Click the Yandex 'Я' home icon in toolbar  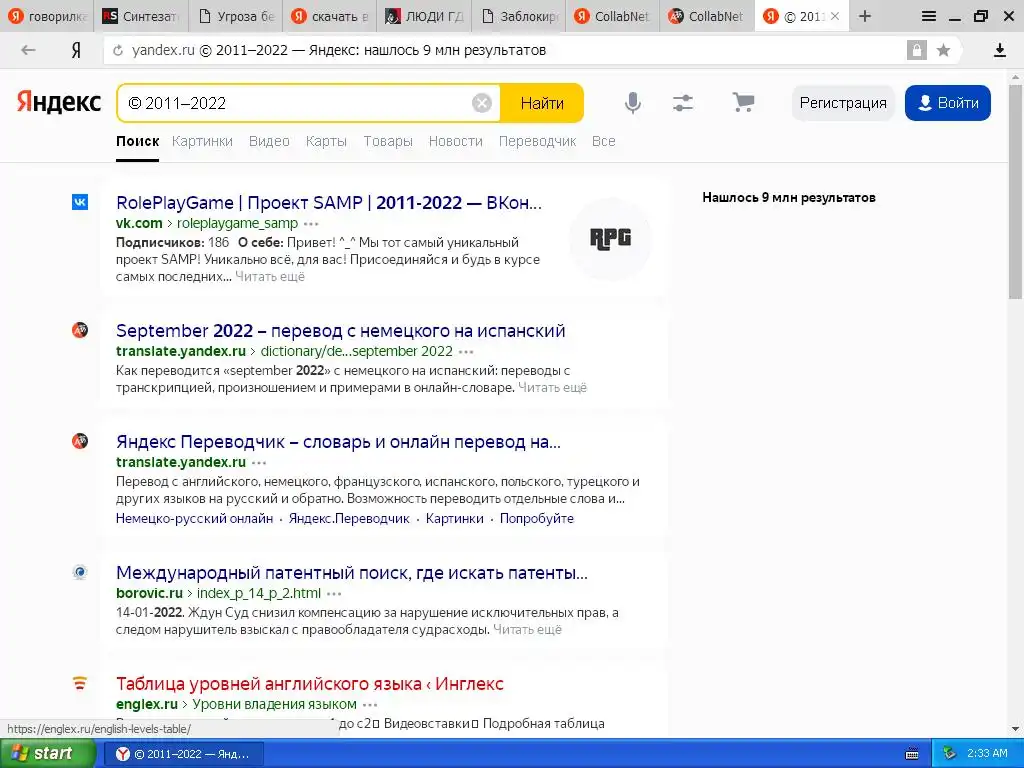pos(76,50)
